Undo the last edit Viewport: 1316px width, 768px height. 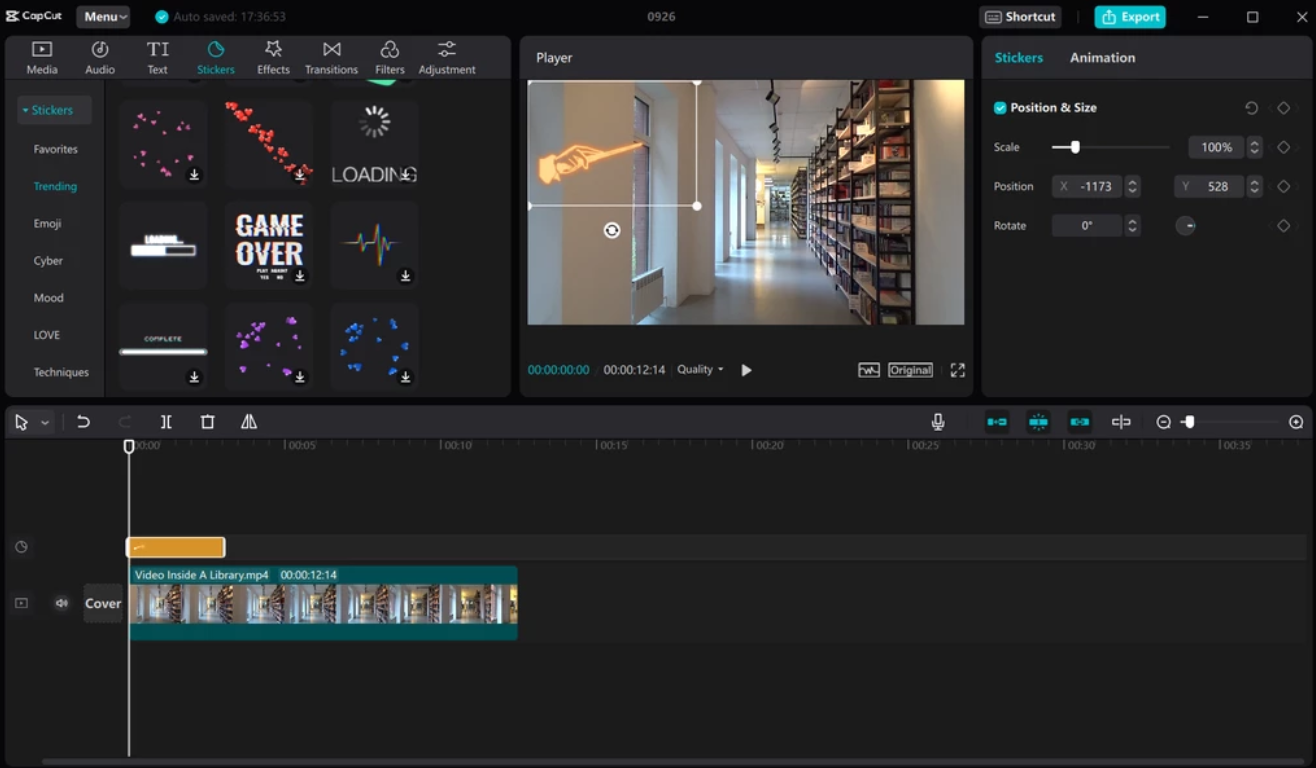click(84, 421)
